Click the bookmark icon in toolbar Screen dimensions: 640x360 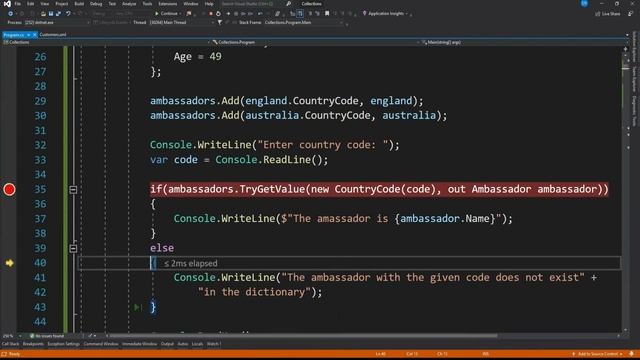coord(327,13)
